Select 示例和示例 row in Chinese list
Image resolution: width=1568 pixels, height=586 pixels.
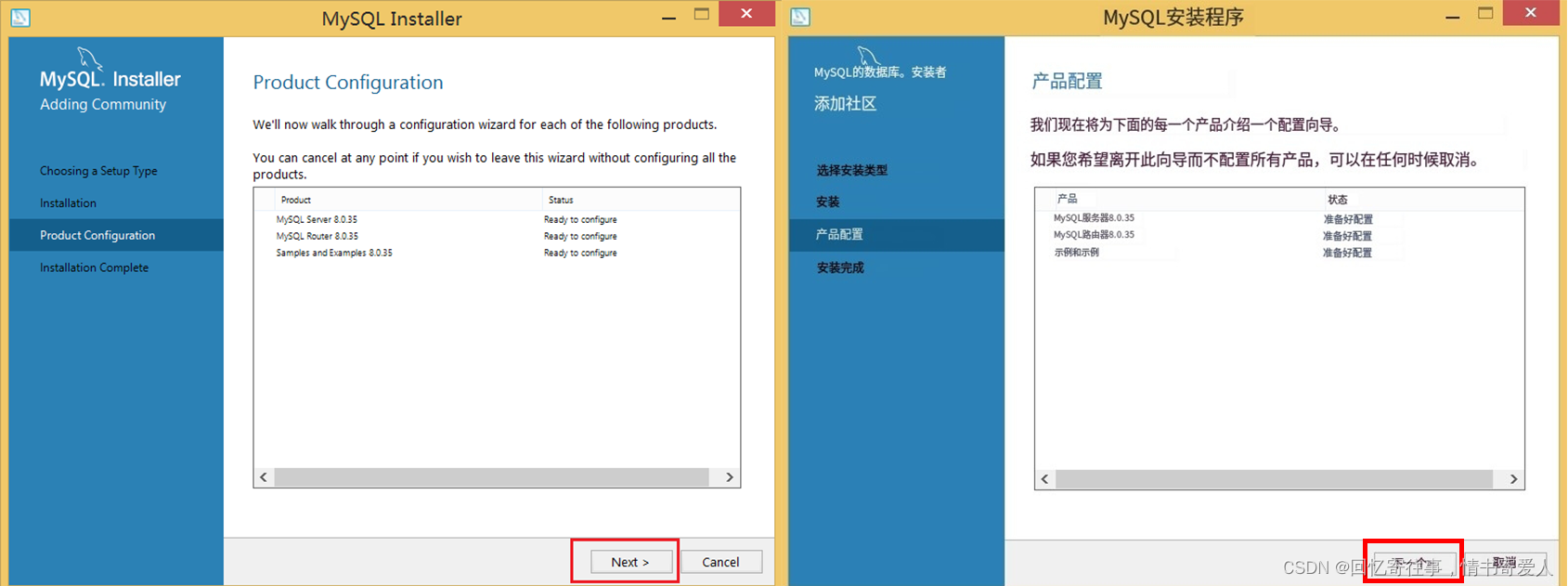1279,252
